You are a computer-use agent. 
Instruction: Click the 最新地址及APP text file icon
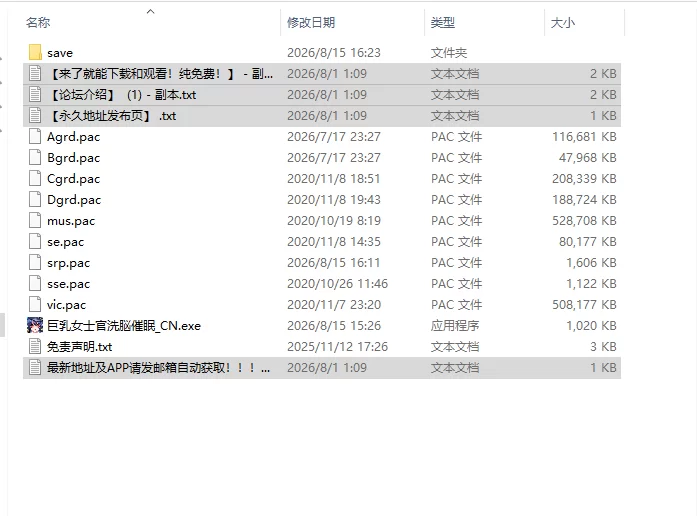point(35,368)
